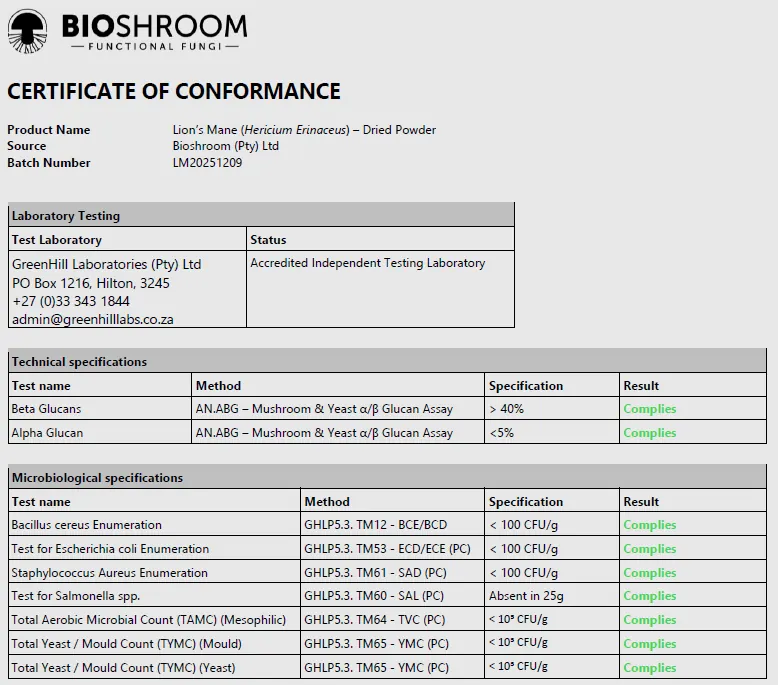This screenshot has height=685, width=778.
Task: Click Complies result for Salmonella
Action: pyautogui.click(x=650, y=596)
